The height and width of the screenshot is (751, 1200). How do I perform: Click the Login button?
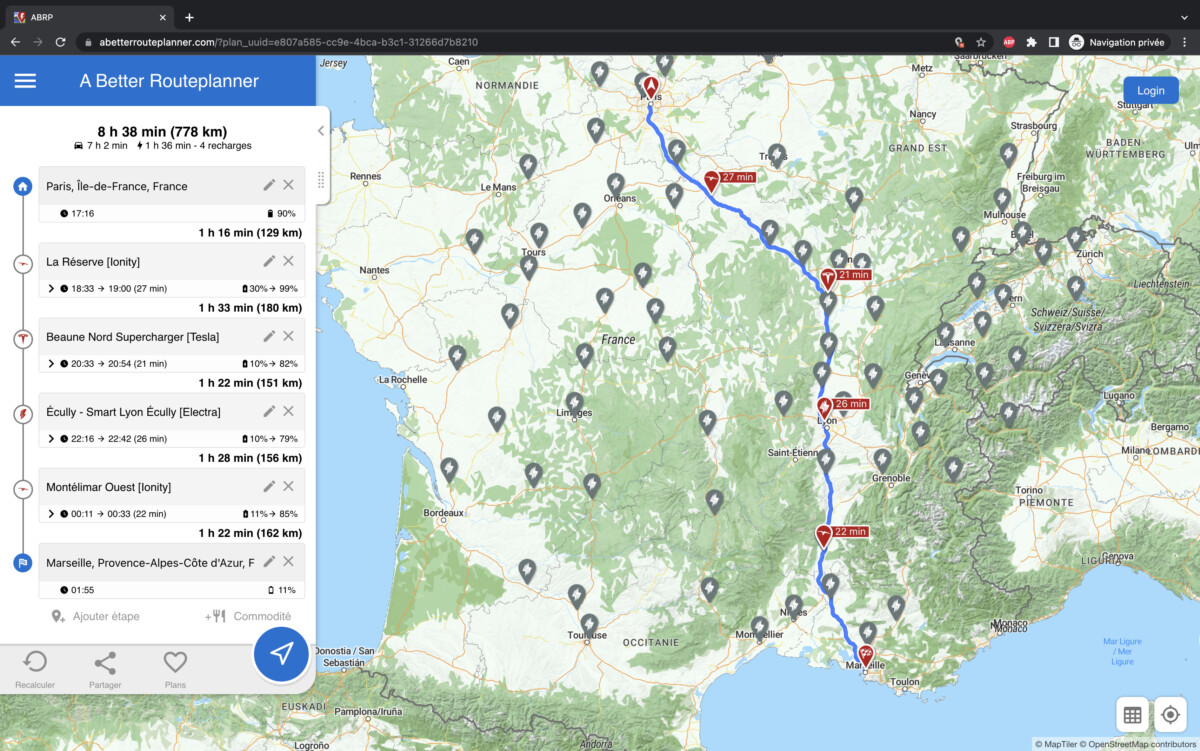[x=1150, y=90]
